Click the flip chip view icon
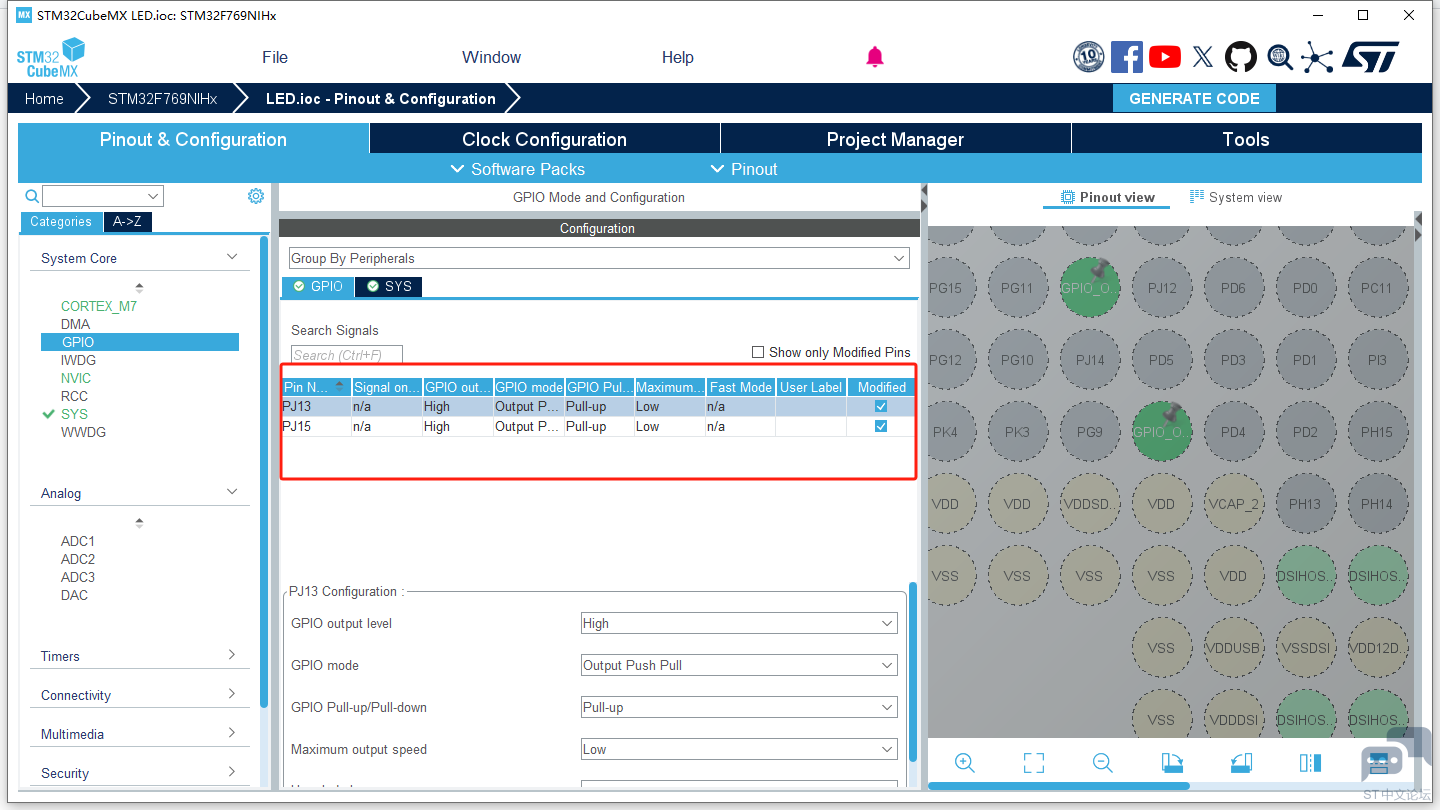This screenshot has height=810, width=1440. tap(1310, 763)
